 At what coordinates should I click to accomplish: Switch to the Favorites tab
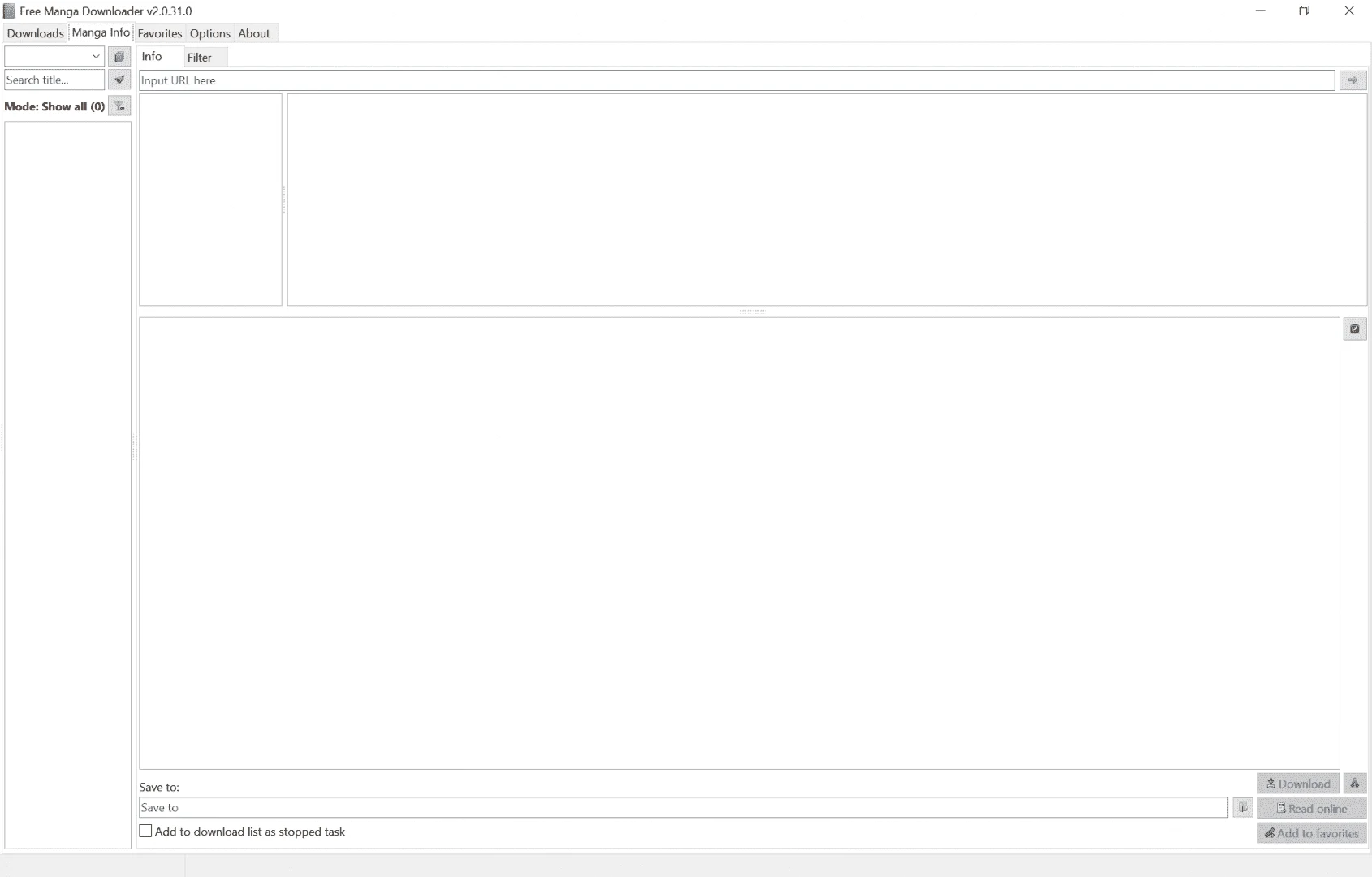tap(159, 33)
